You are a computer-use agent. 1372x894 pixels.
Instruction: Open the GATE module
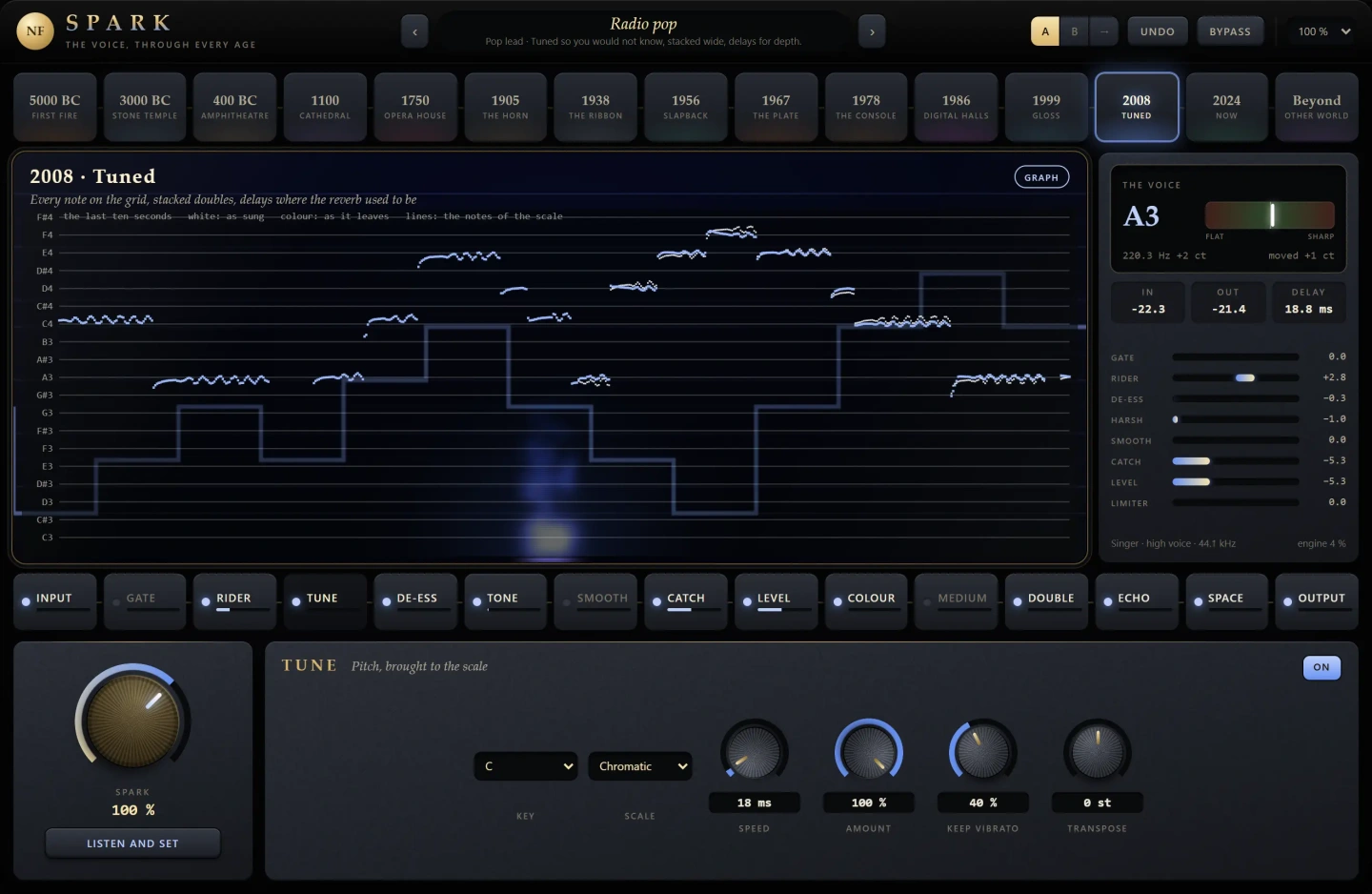point(145,600)
